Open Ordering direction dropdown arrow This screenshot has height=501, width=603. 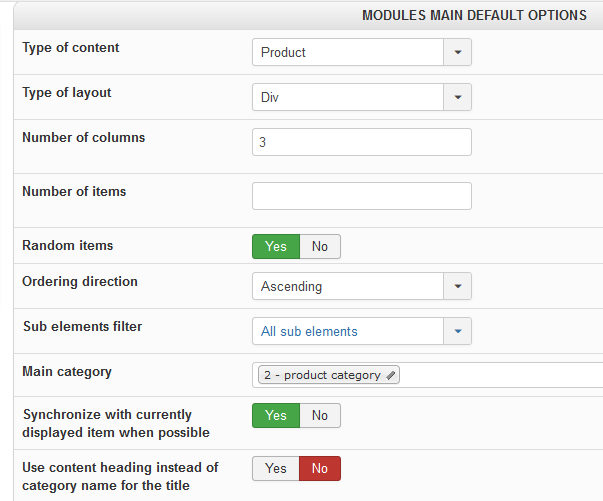457,286
